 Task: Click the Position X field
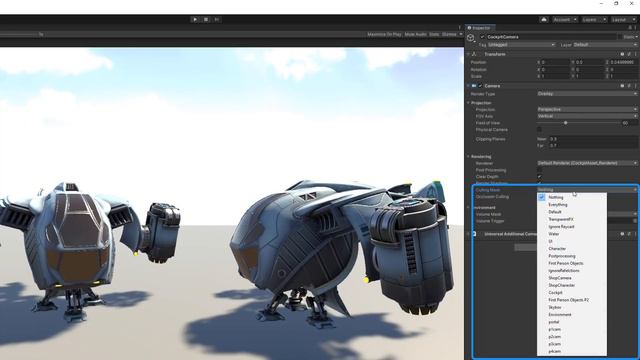click(555, 62)
